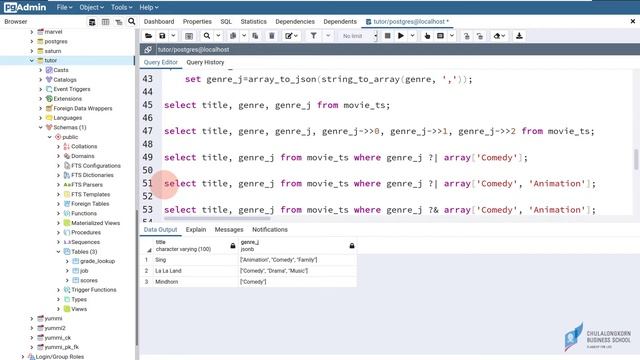This screenshot has height=360, width=640.
Task: Switch to the Dashboard tab
Action: (159, 22)
